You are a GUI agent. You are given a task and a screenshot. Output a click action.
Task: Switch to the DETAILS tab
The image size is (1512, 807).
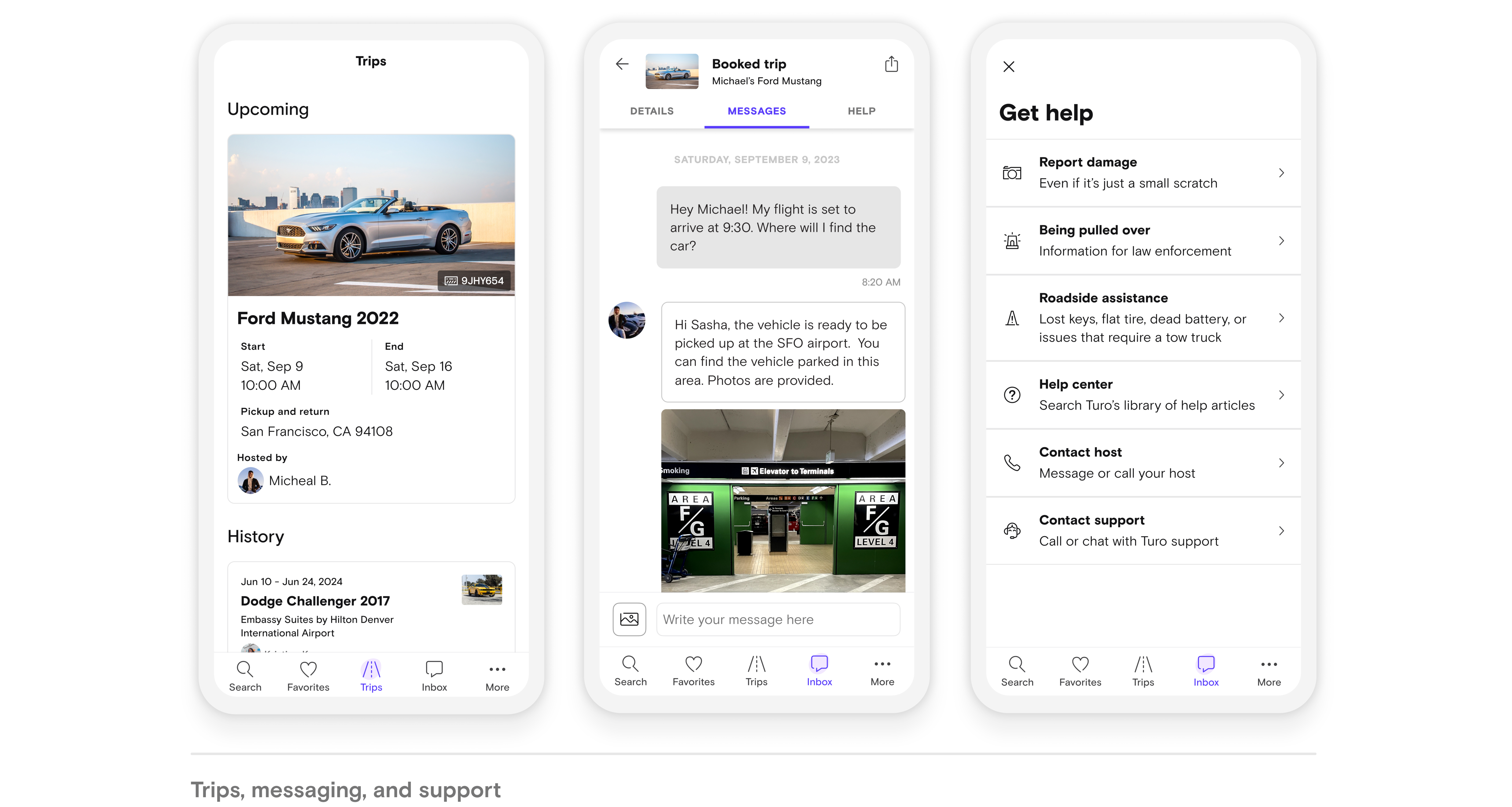pos(652,111)
